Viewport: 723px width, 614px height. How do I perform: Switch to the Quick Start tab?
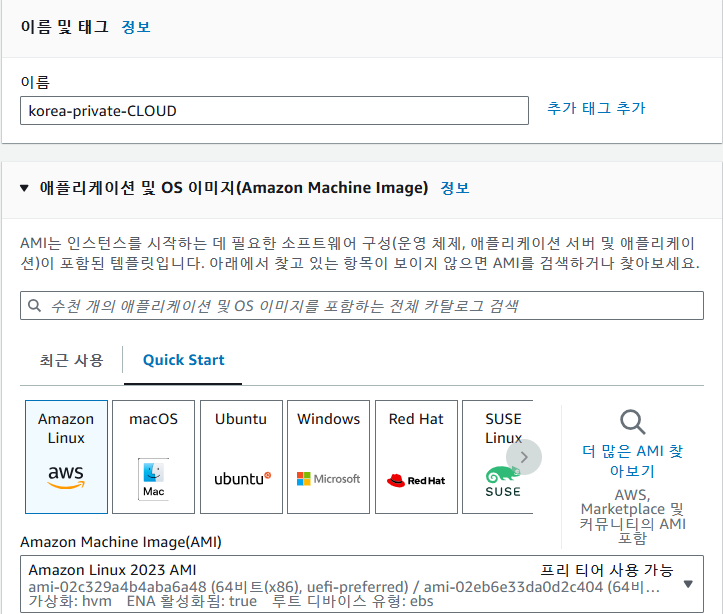click(184, 360)
